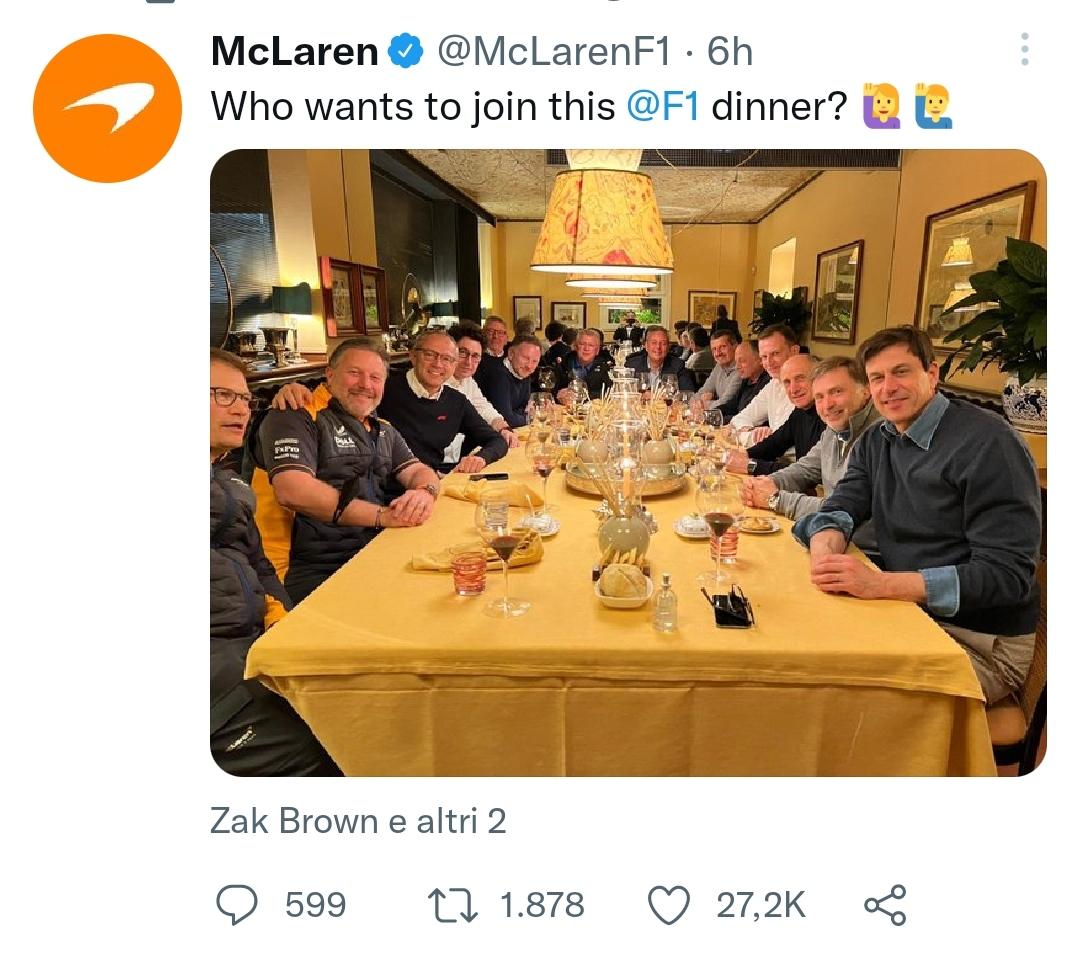Viewport: 1080px width, 959px height.
Task: Click the "Who wants to join this" text
Action: 412,106
